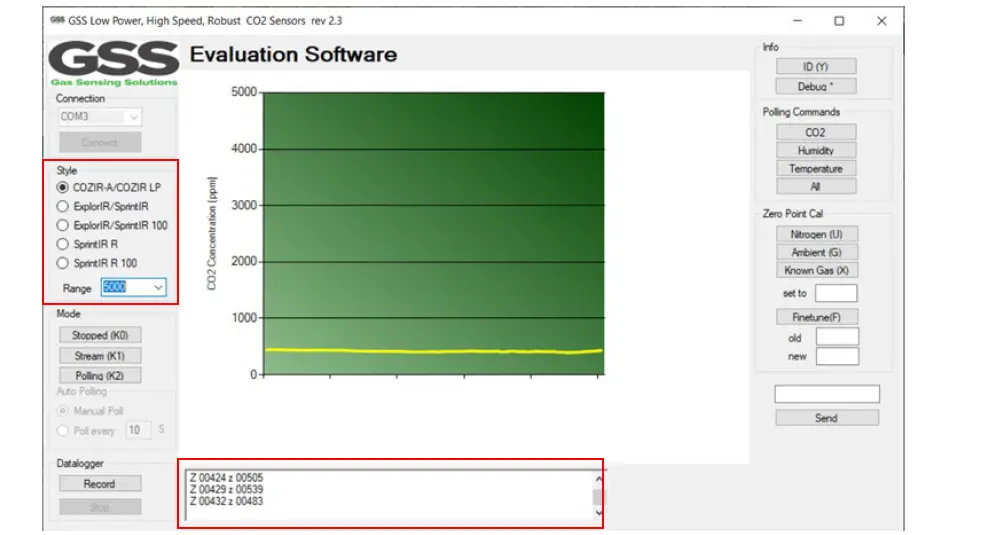
Task: Click the command text box above Send
Action: tap(827, 394)
